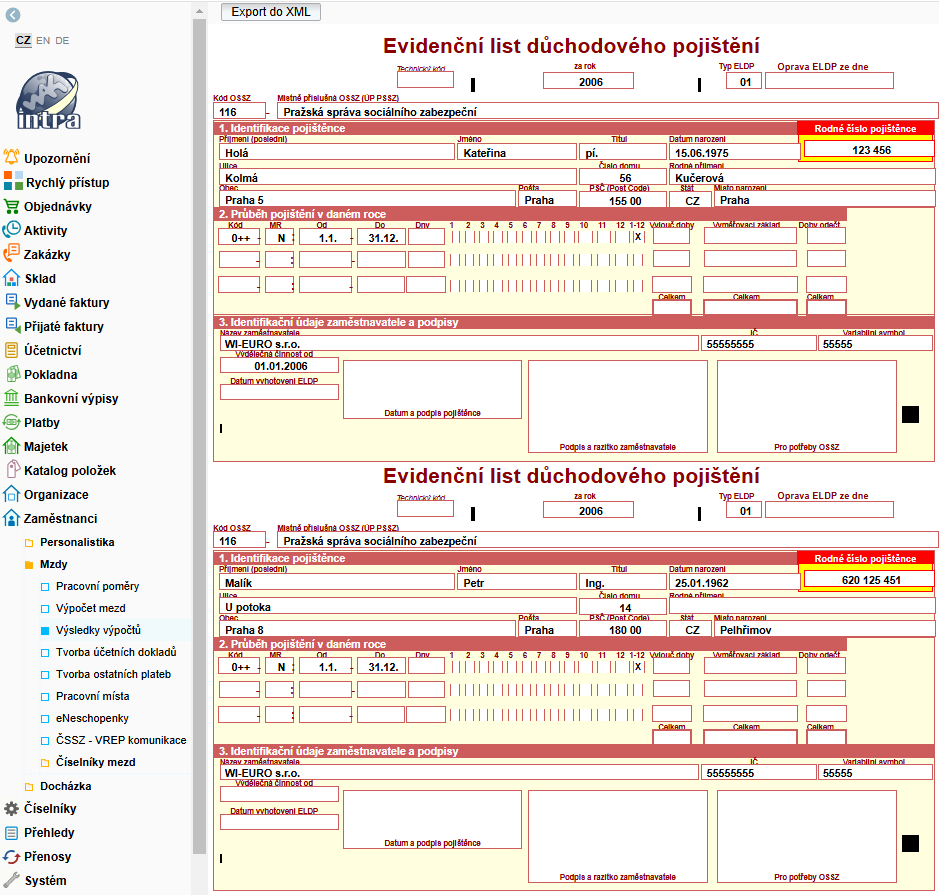This screenshot has height=895, width=939.
Task: Switch language to EN
Action: 43,41
